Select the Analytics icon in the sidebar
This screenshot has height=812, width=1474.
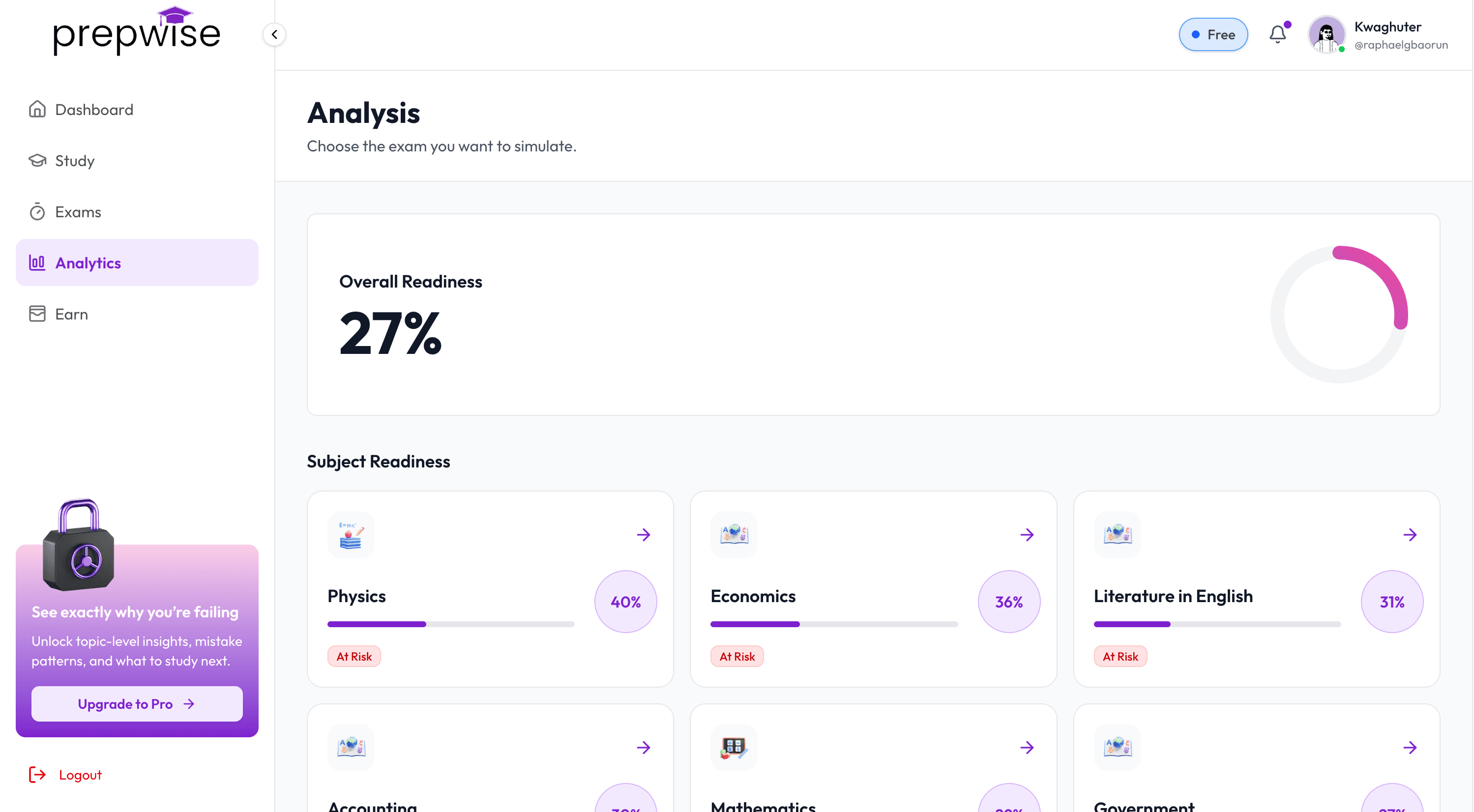click(x=36, y=262)
